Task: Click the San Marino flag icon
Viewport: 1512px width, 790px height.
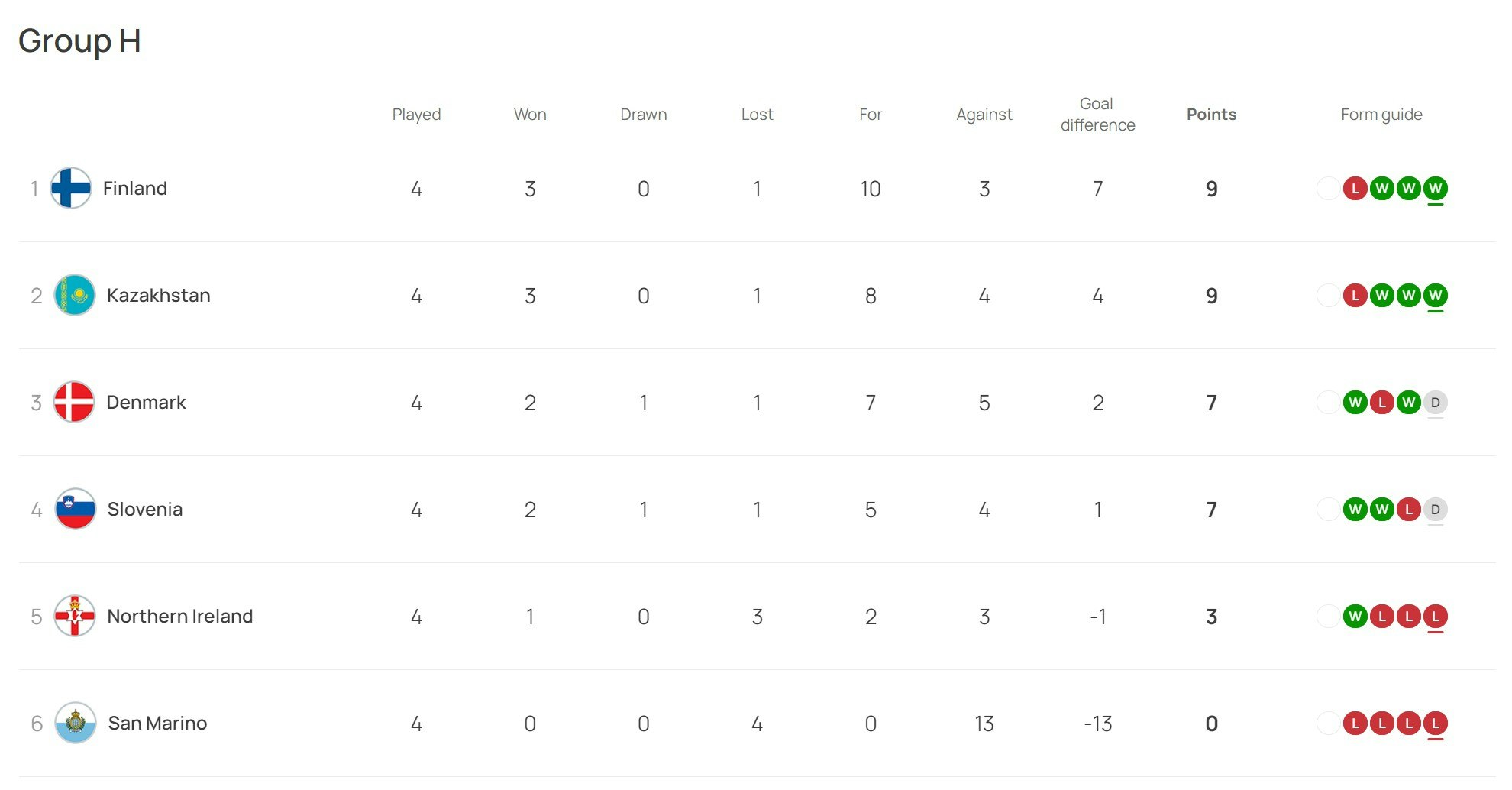Action: 76,723
